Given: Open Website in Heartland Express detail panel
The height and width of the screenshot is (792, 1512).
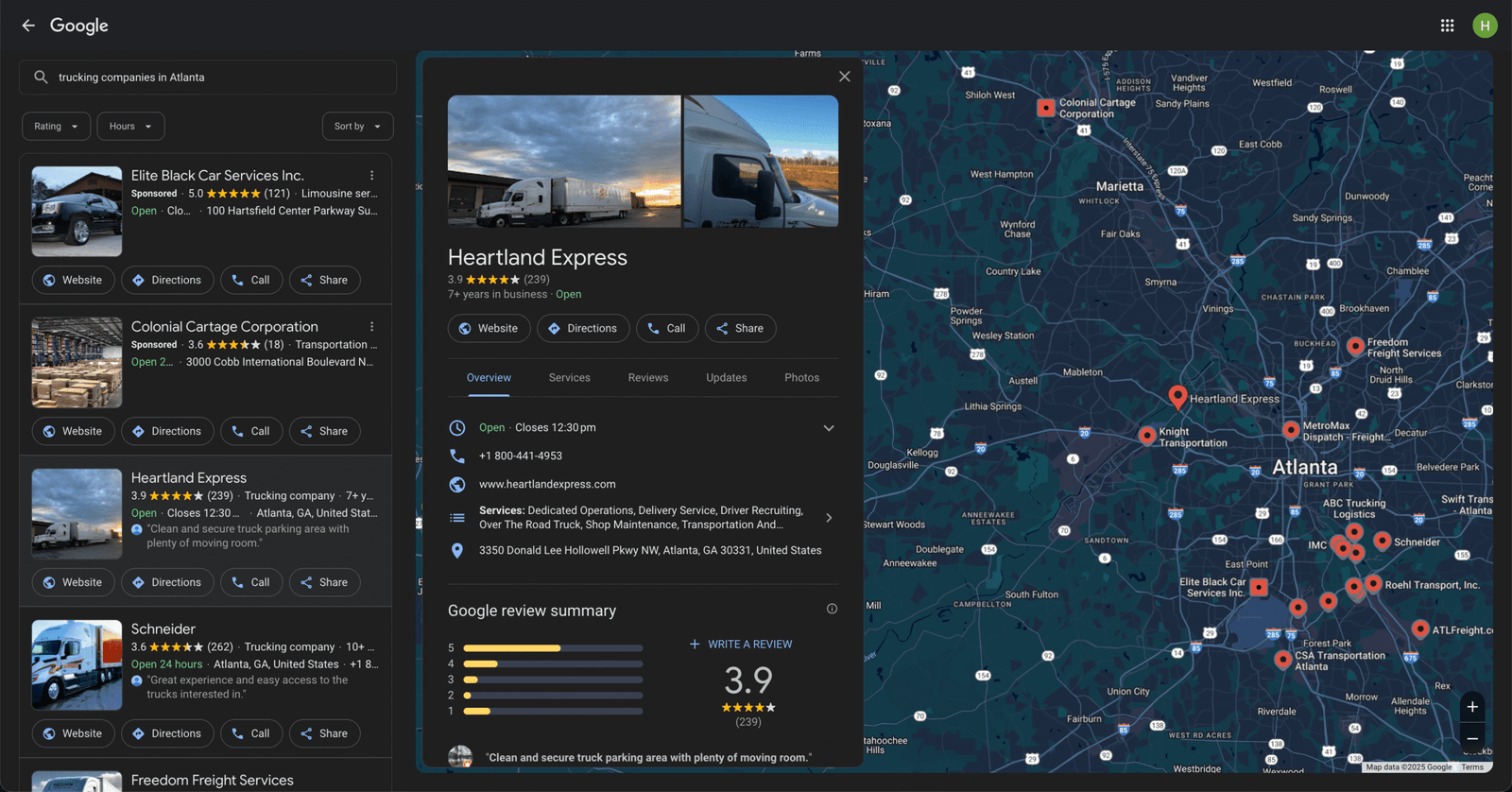Looking at the screenshot, I should point(489,329).
